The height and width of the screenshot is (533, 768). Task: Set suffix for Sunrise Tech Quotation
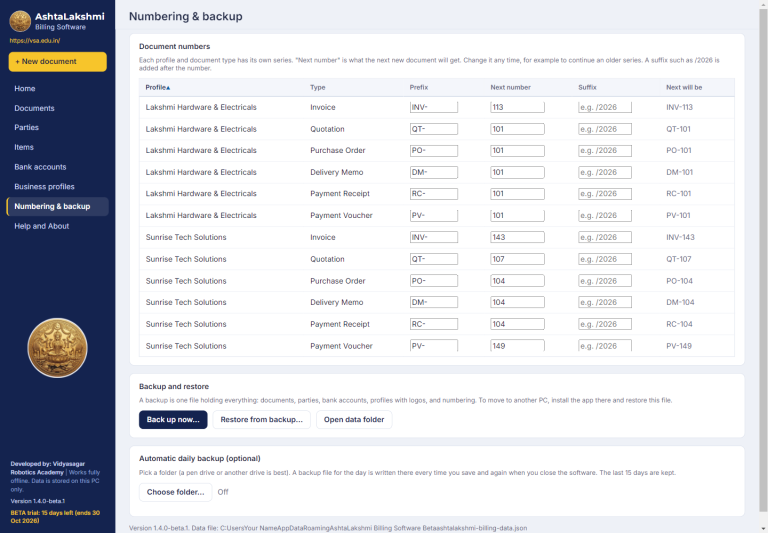coord(605,259)
